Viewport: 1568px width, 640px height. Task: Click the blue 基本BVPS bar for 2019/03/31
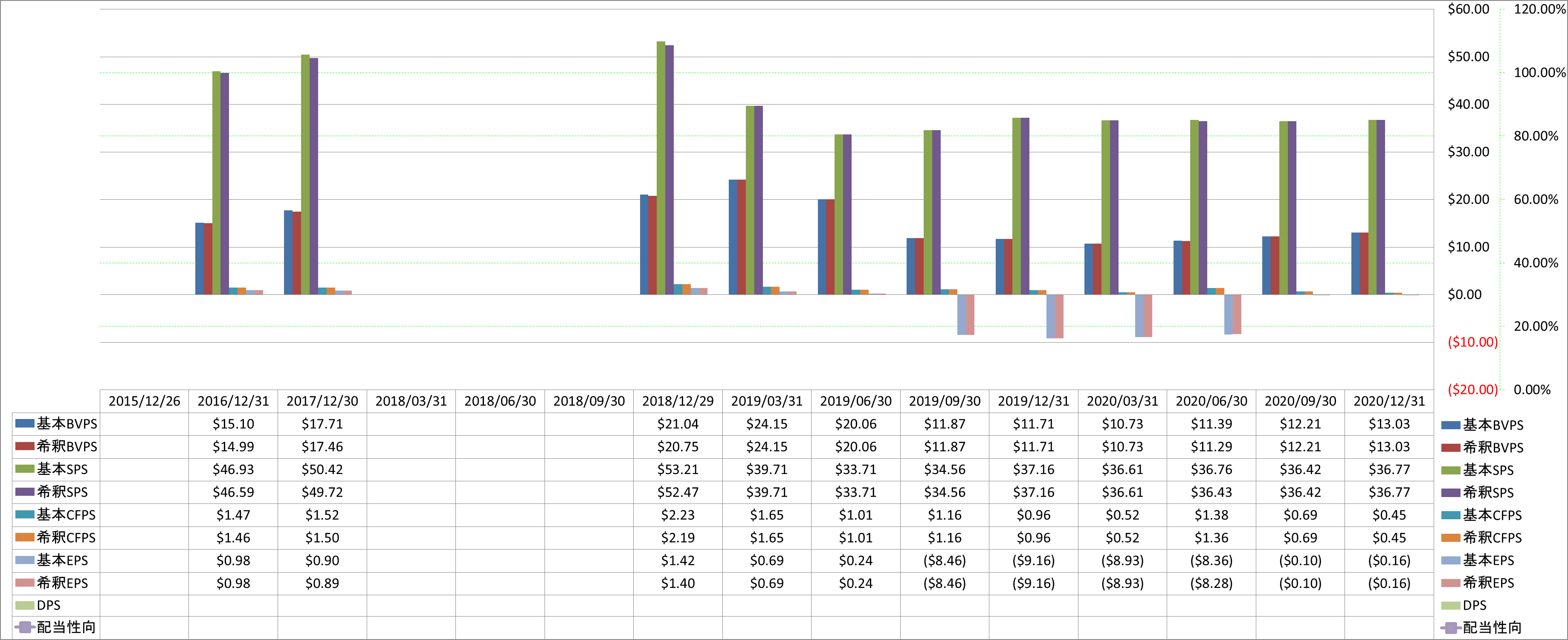tap(733, 238)
